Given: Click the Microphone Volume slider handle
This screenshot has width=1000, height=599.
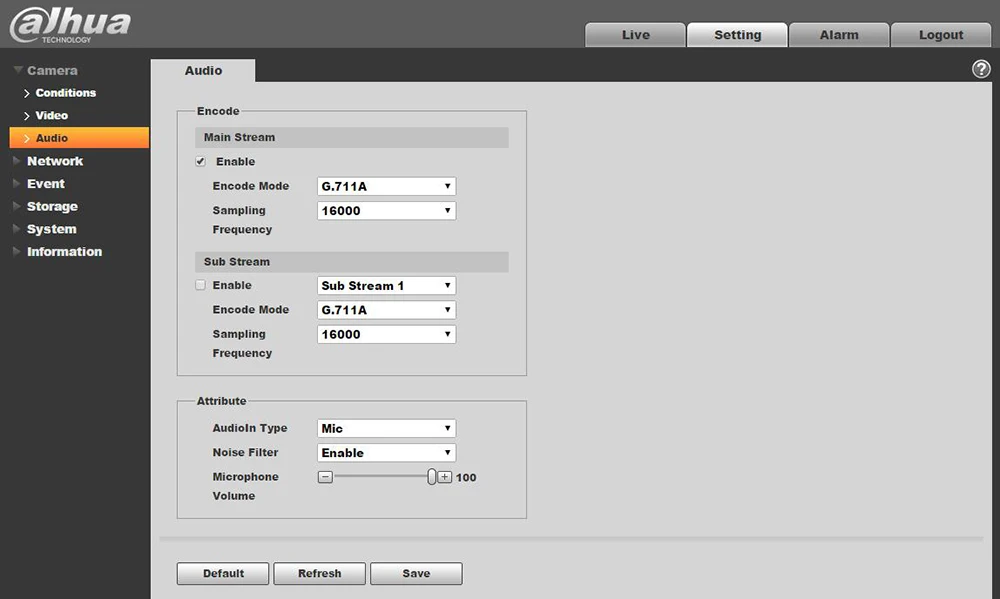Looking at the screenshot, I should click(x=432, y=477).
